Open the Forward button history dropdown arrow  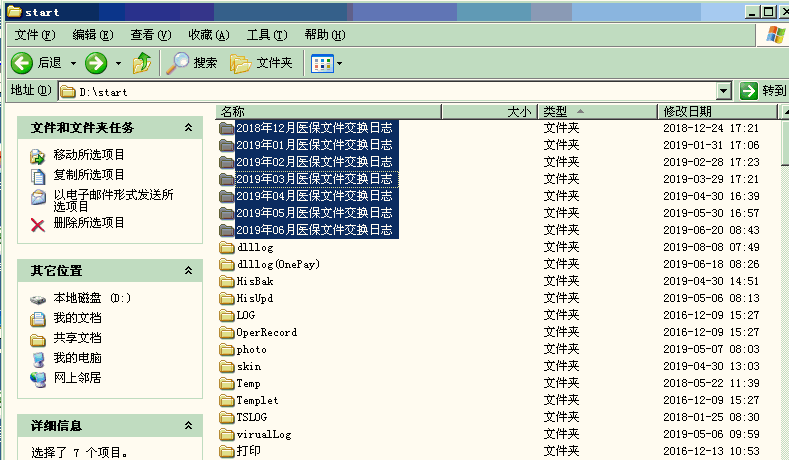118,63
